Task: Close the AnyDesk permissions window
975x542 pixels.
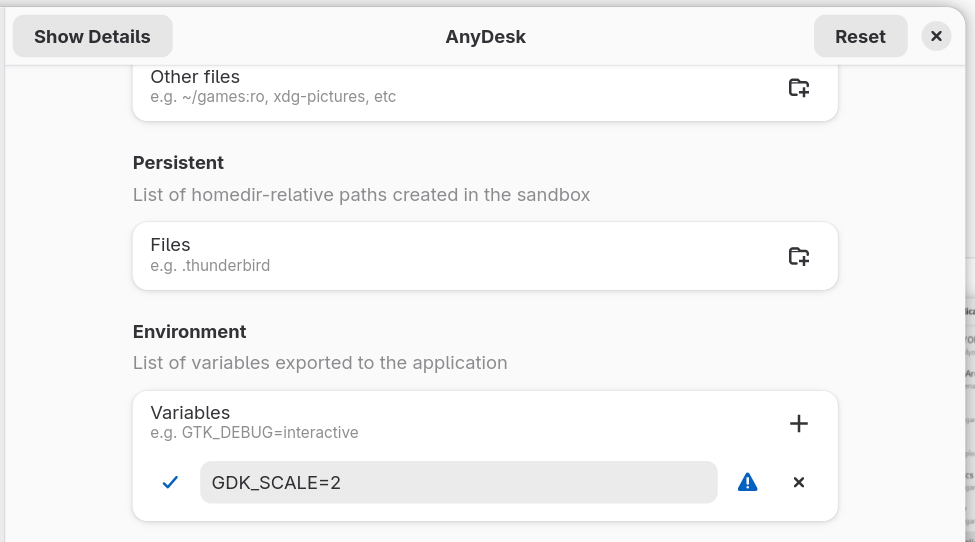Action: [935, 37]
